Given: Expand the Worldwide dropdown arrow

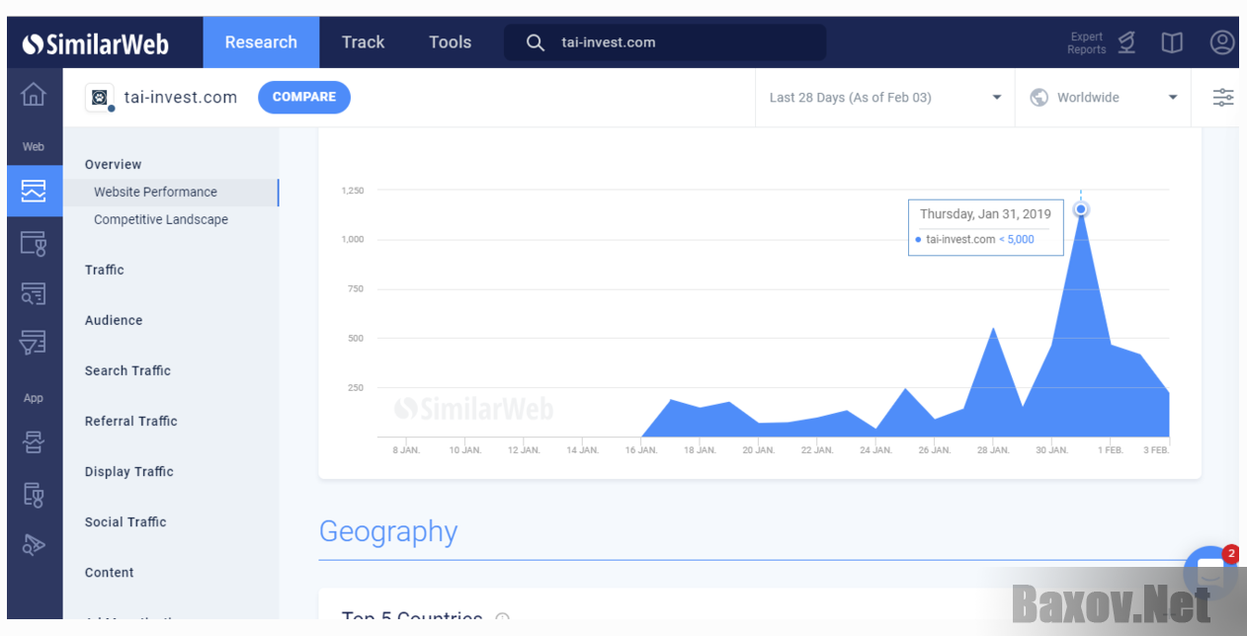Looking at the screenshot, I should (x=1173, y=97).
